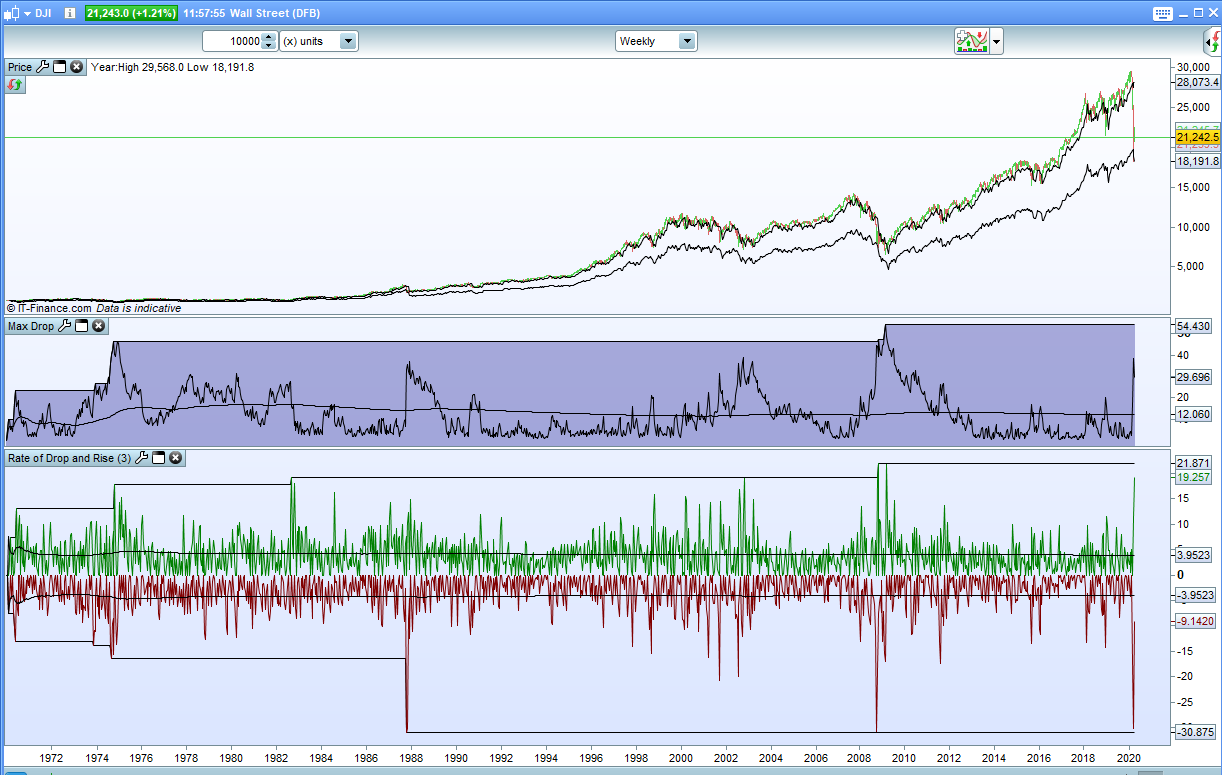The image size is (1222, 775).
Task: Maximize the Max Drop panel
Action: (x=81, y=326)
